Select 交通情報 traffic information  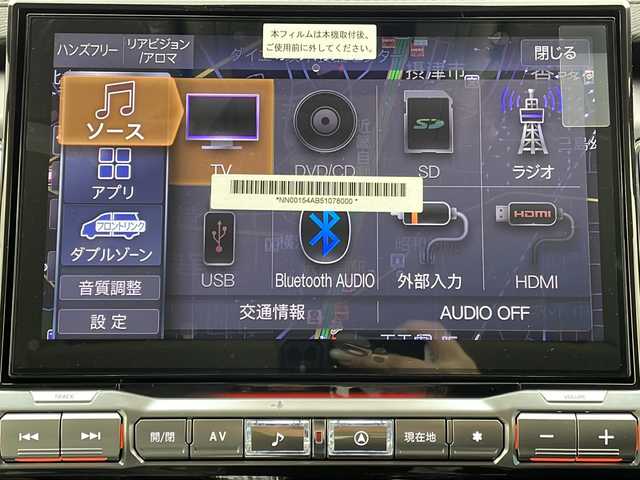[x=272, y=313]
